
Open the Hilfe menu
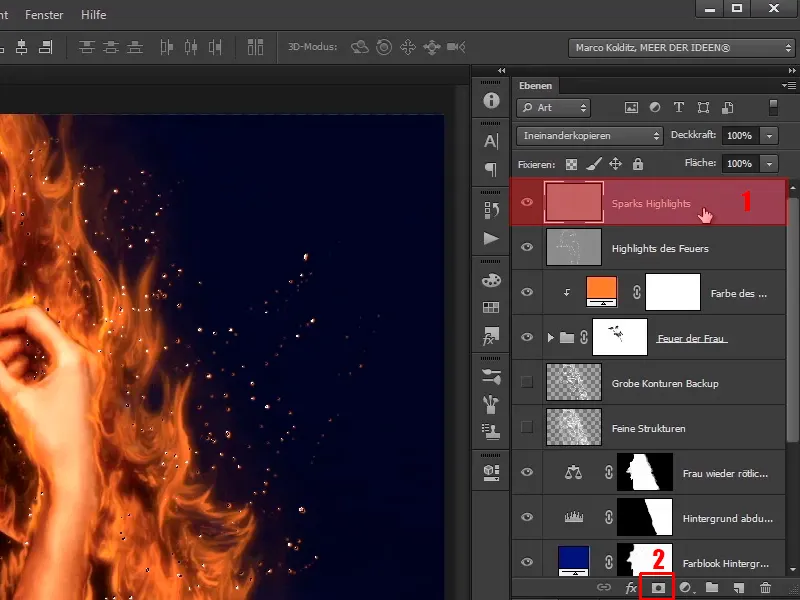click(x=94, y=15)
